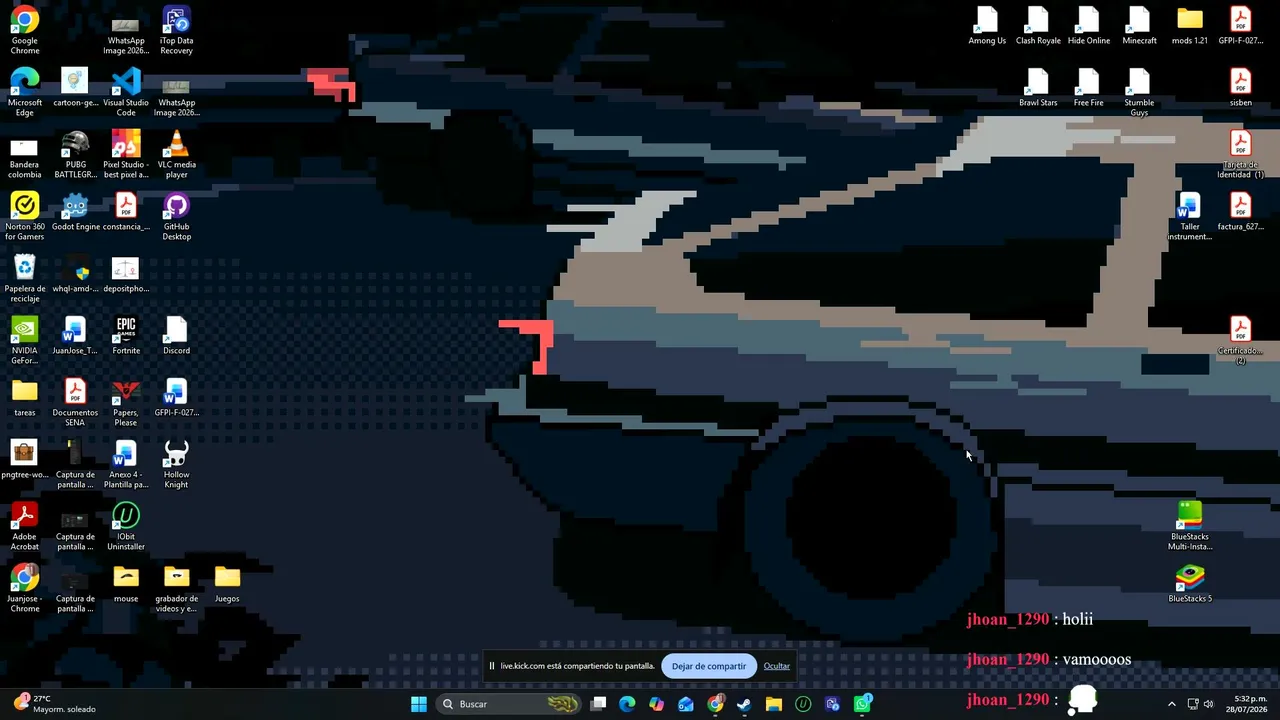Open the tareas folder
The width and height of the screenshot is (1280, 720).
[x=25, y=398]
